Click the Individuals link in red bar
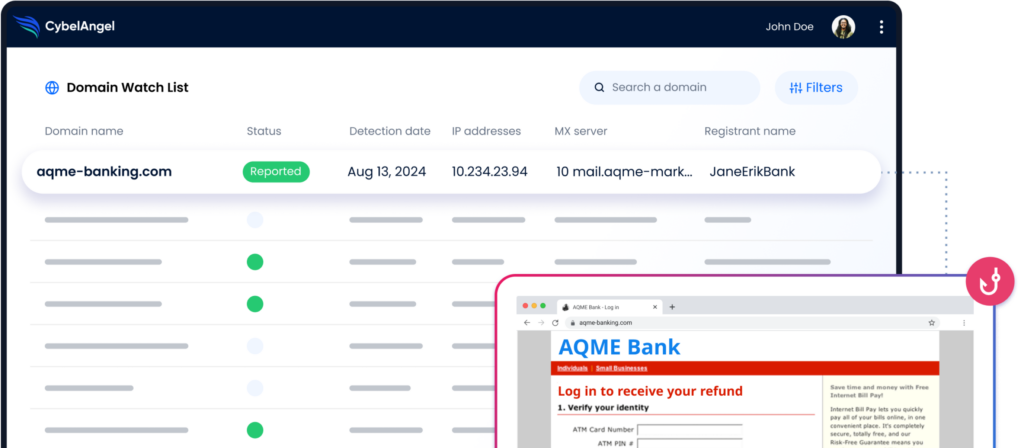The image size is (1024, 448). [x=572, y=368]
